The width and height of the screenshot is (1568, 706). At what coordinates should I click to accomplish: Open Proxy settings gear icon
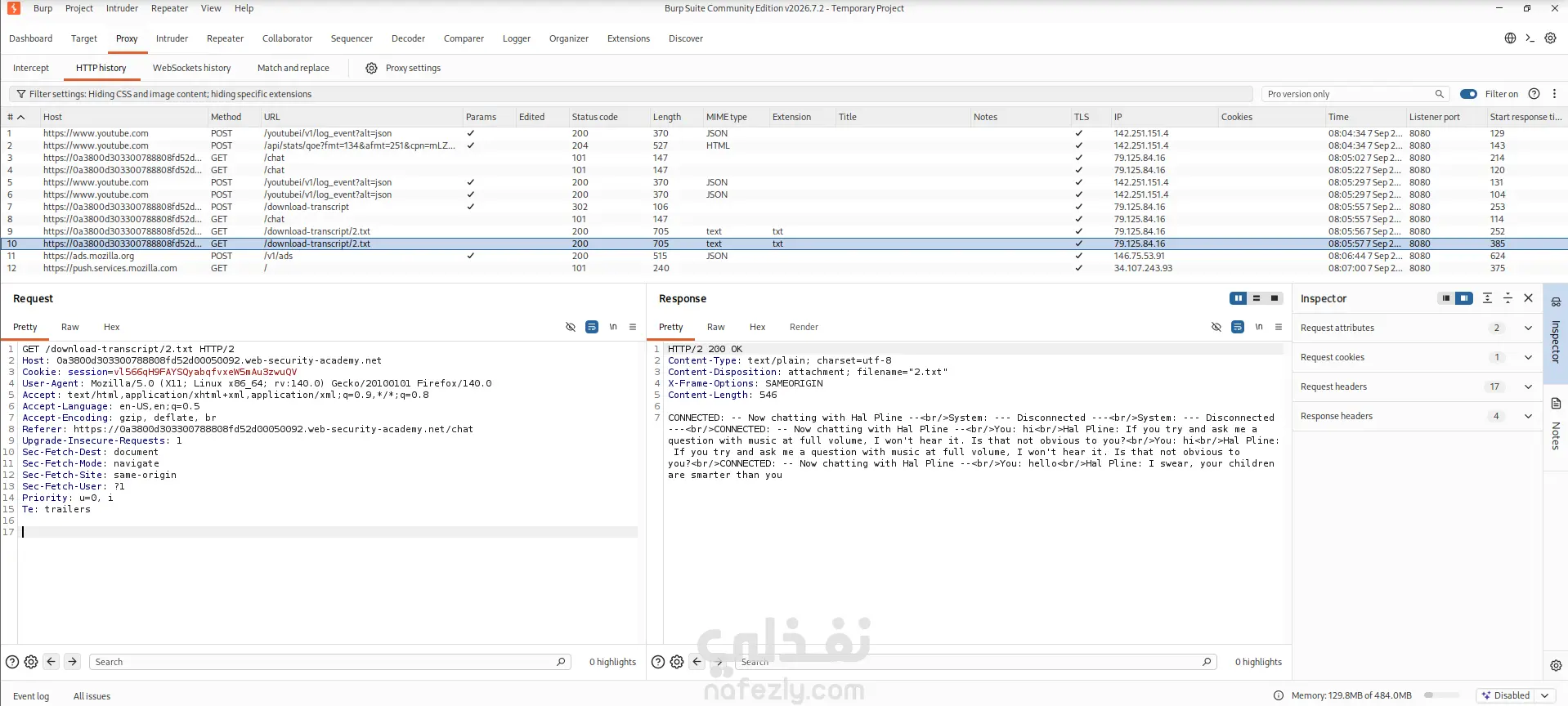tap(371, 68)
